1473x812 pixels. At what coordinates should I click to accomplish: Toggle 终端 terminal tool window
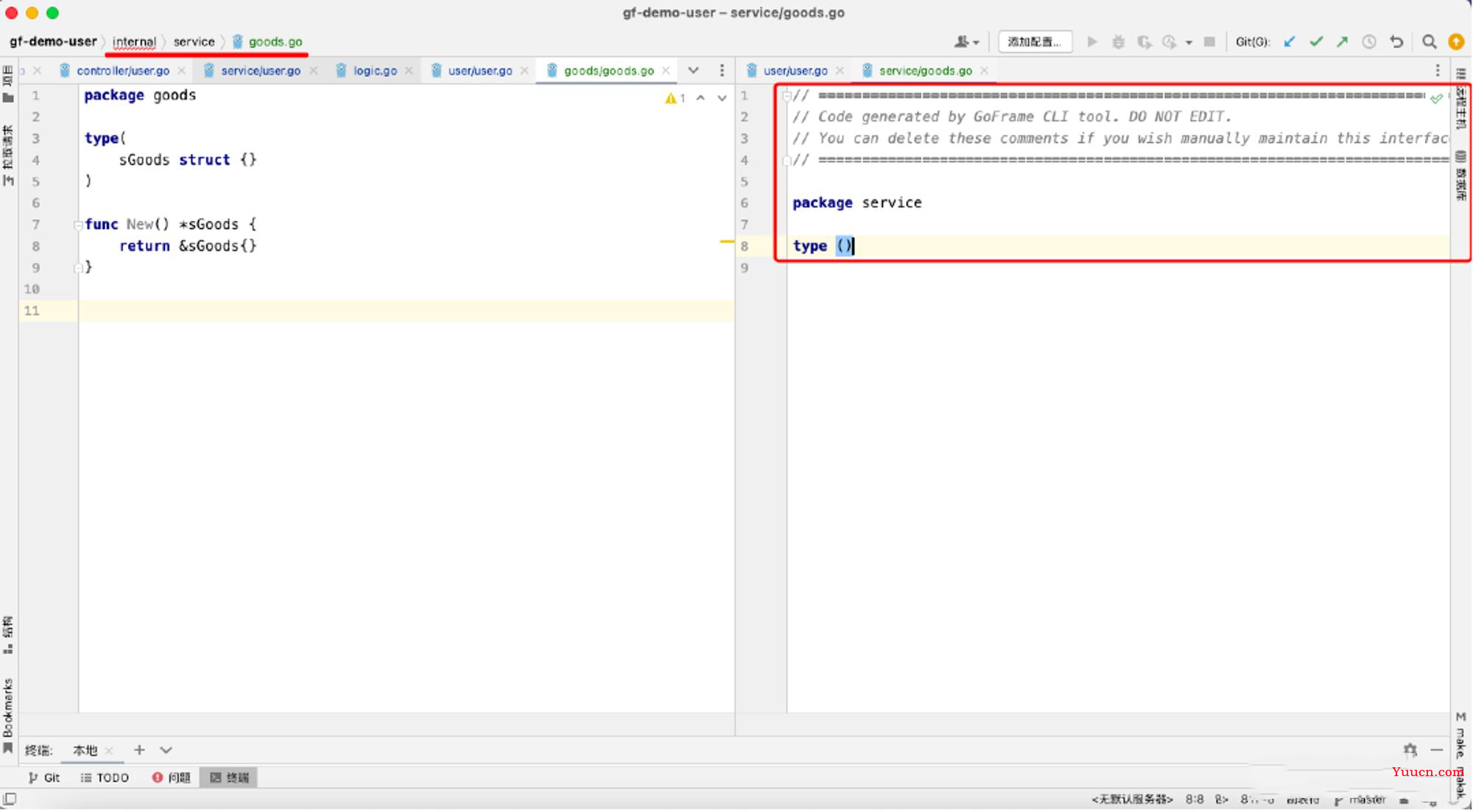(x=229, y=778)
